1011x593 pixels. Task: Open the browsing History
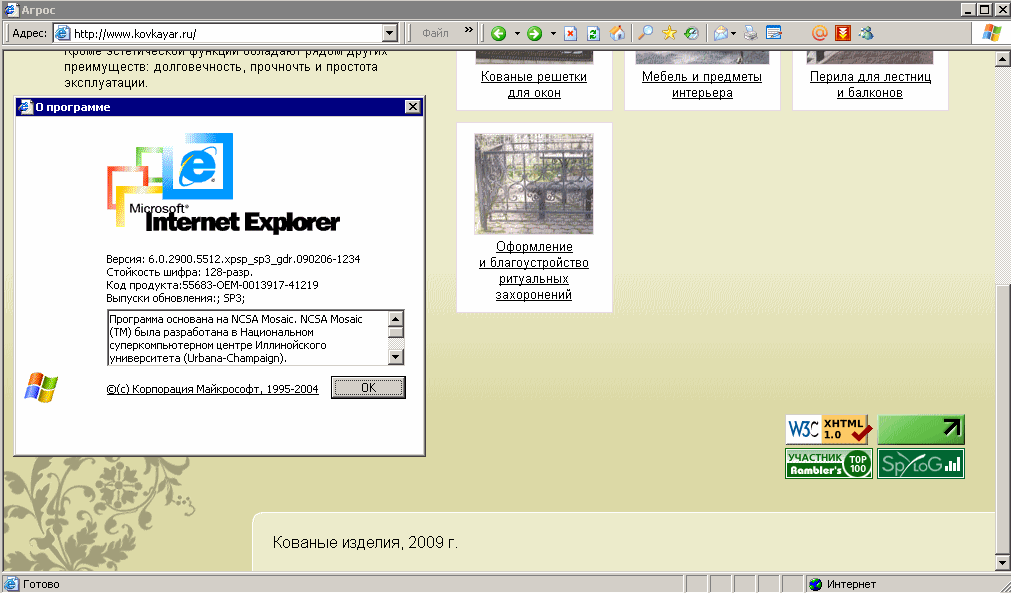click(692, 33)
